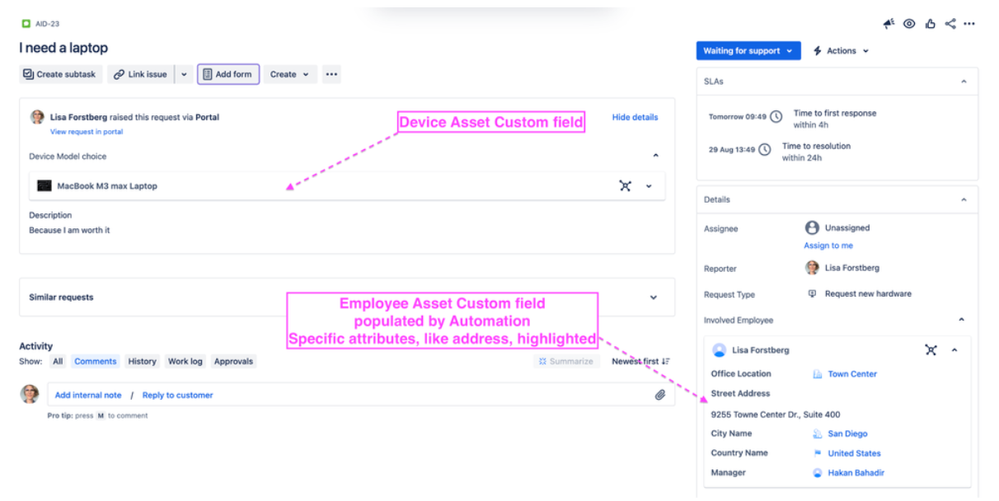Click Add form button
The image size is (999, 501).
point(228,74)
